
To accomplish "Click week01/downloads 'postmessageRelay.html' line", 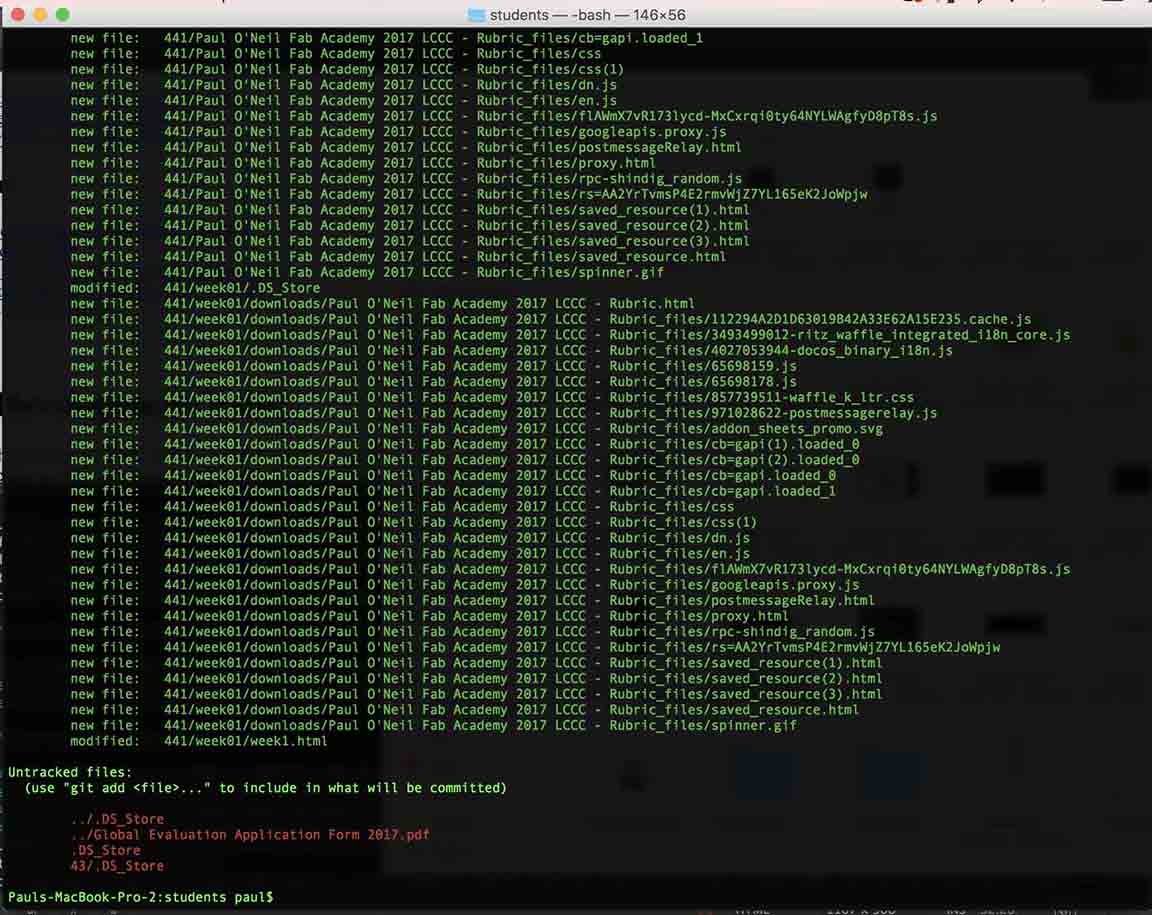I will coord(472,600).
